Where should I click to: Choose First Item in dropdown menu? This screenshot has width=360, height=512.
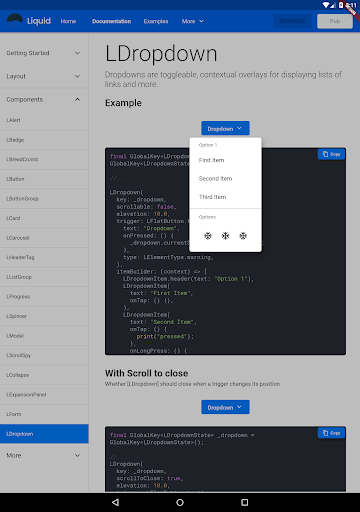click(x=225, y=160)
